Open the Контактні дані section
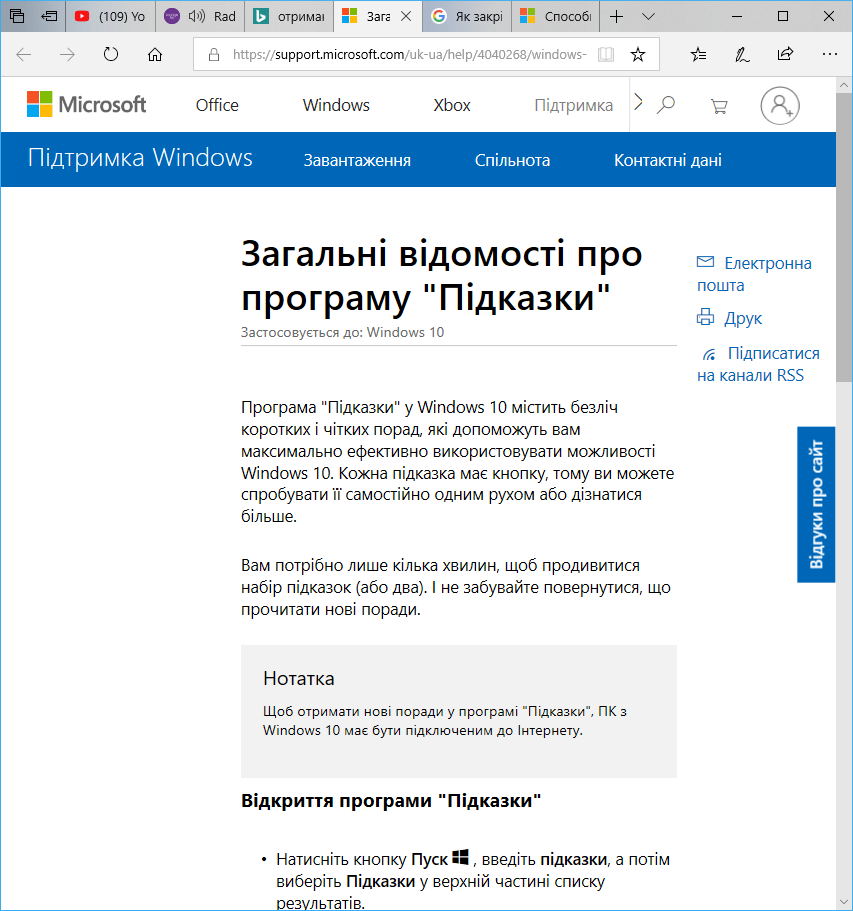Viewport: 853px width, 911px height. [668, 160]
